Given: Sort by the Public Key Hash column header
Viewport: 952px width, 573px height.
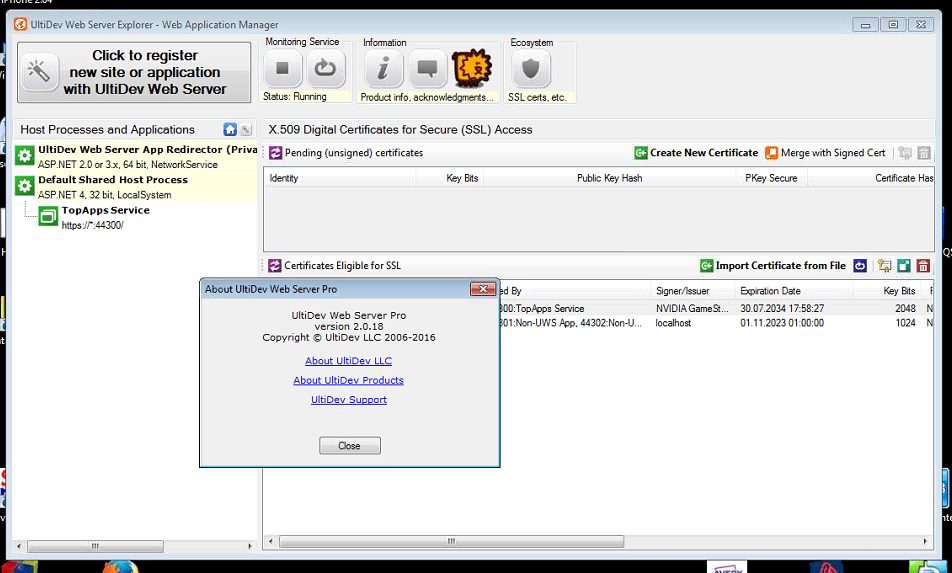Looking at the screenshot, I should pyautogui.click(x=610, y=178).
